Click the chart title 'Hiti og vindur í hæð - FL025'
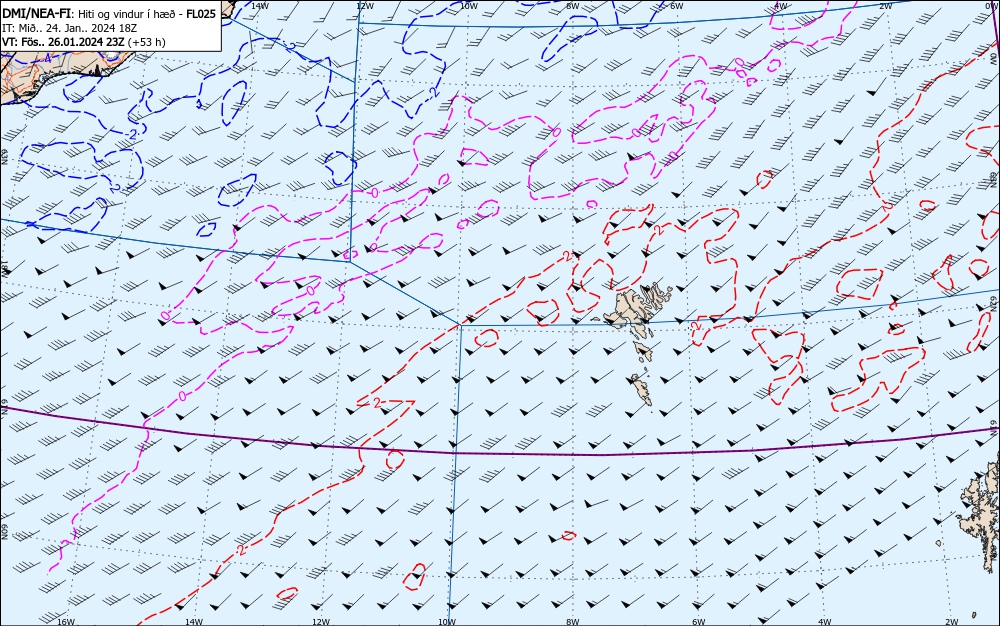This screenshot has height=626, width=1000. tap(147, 14)
